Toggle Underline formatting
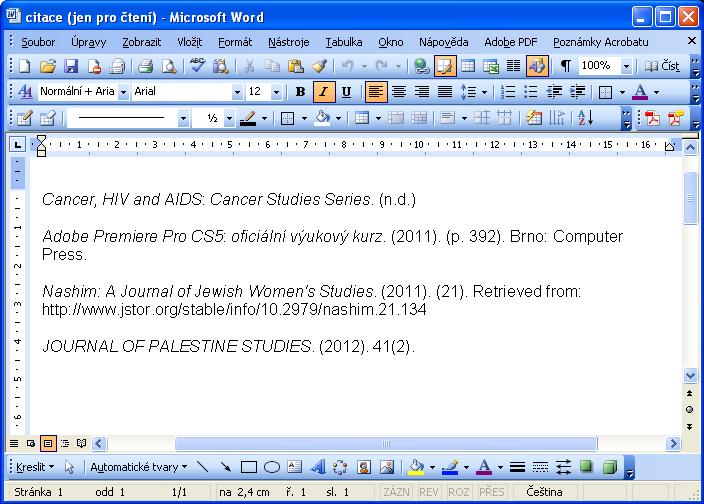This screenshot has height=504, width=704. pyautogui.click(x=346, y=92)
